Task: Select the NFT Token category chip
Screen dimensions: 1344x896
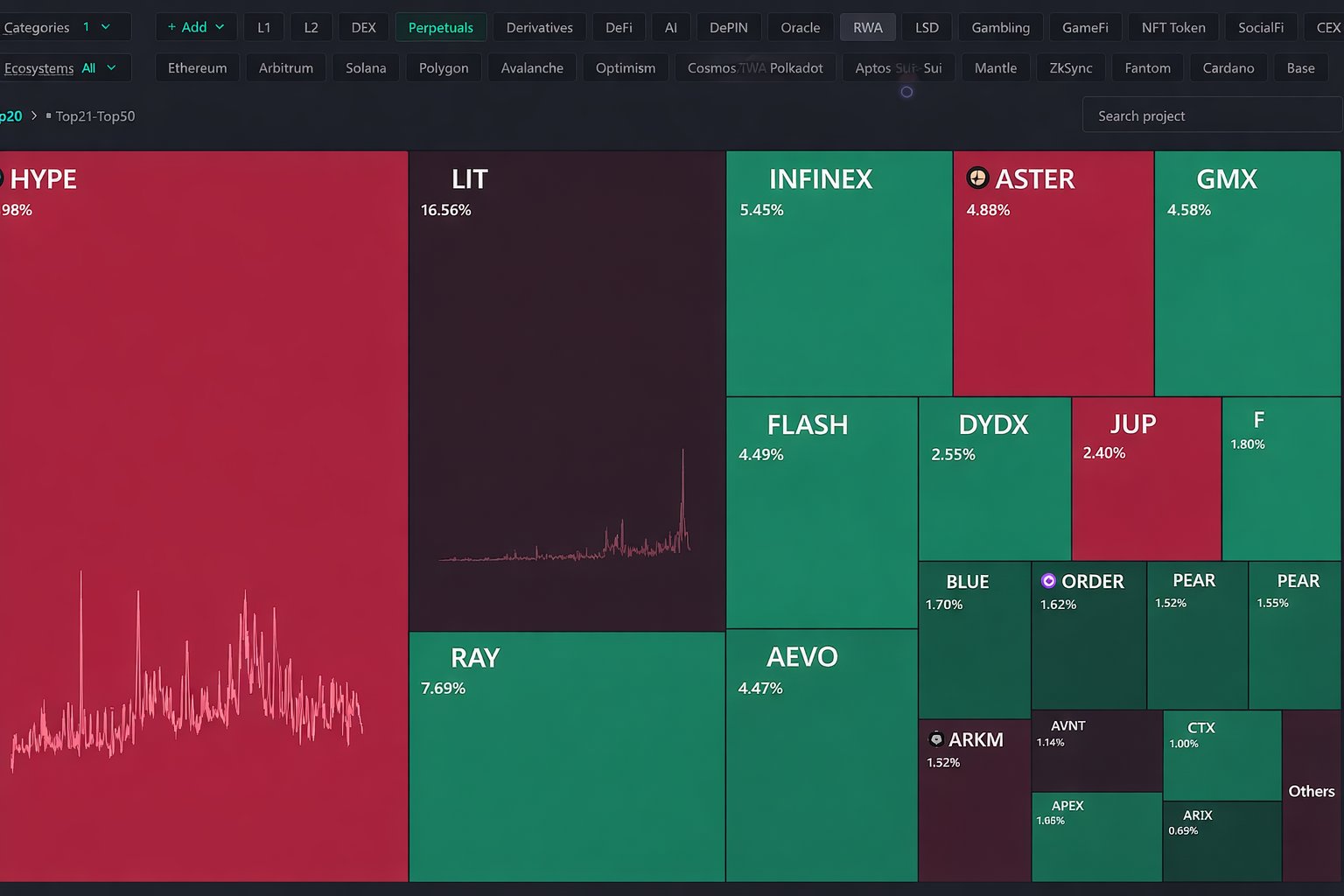Action: click(x=1173, y=27)
